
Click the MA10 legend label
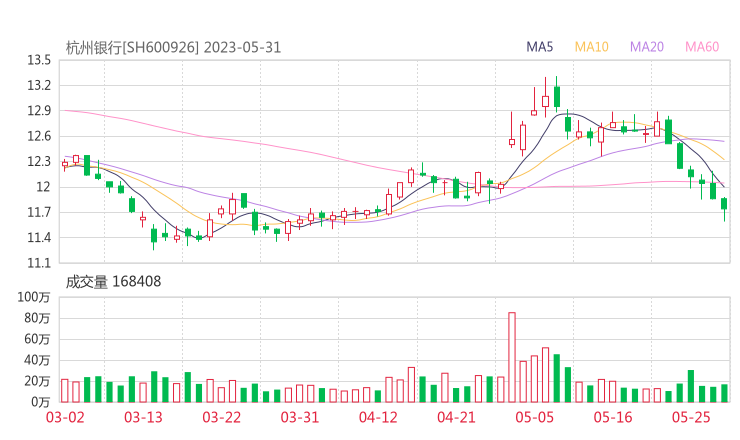[x=591, y=47]
